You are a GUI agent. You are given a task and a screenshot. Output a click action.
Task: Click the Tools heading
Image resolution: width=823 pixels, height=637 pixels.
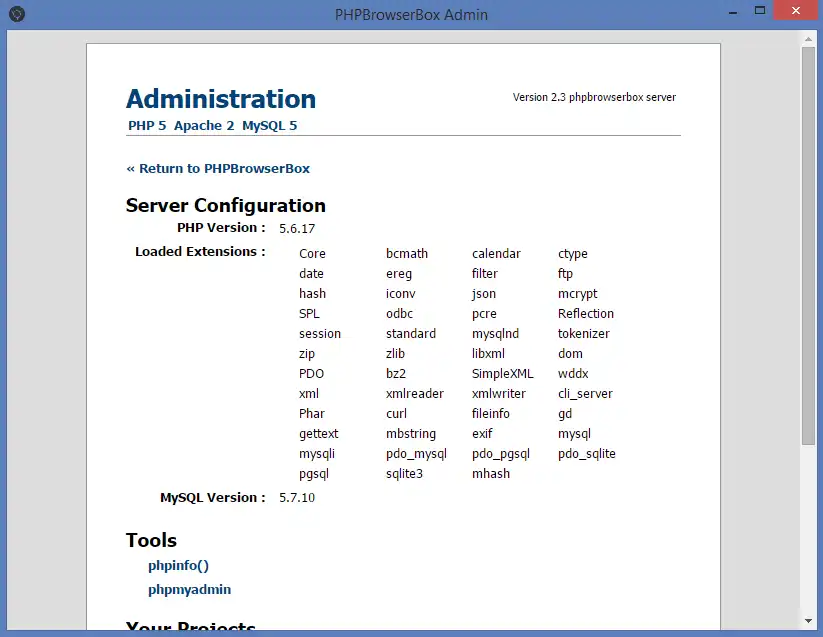point(151,540)
